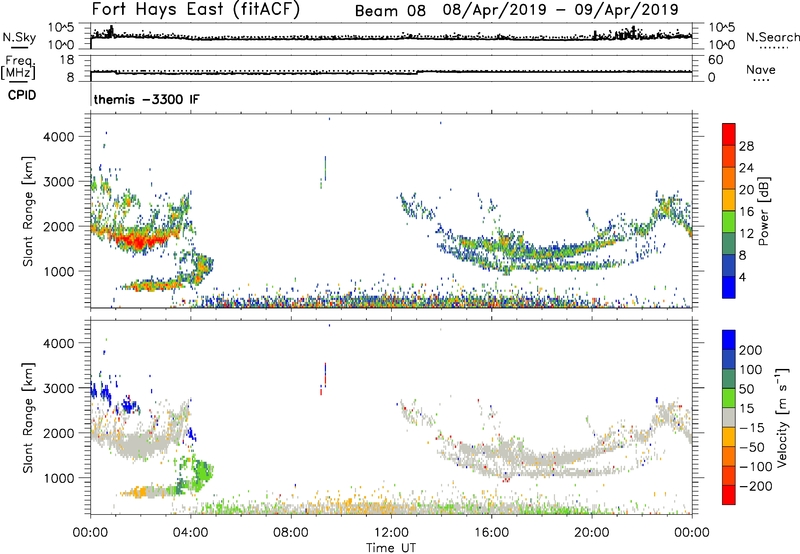
Task: Click the '20:00' time tick label
Action: coord(592,533)
